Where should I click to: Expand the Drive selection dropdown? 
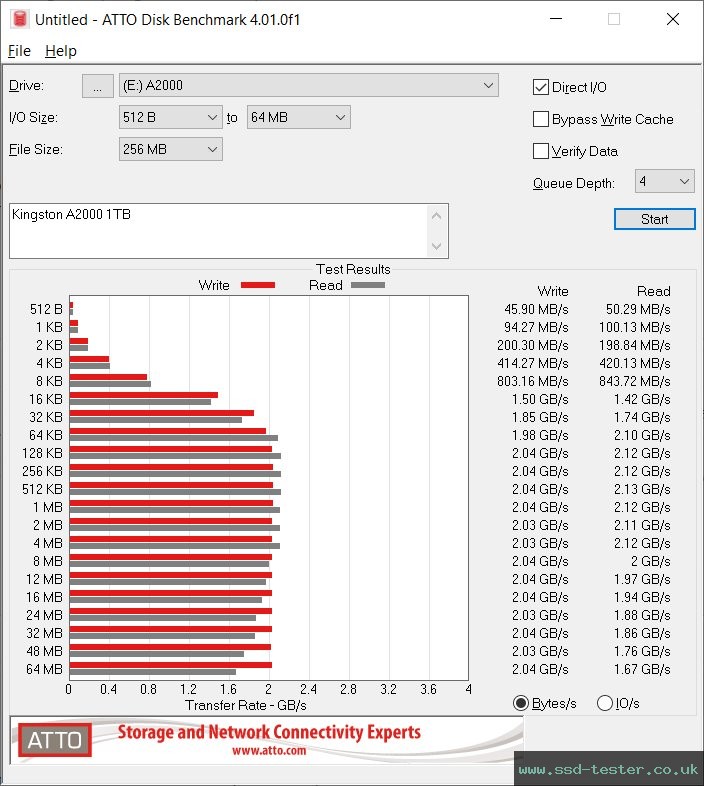[308, 85]
